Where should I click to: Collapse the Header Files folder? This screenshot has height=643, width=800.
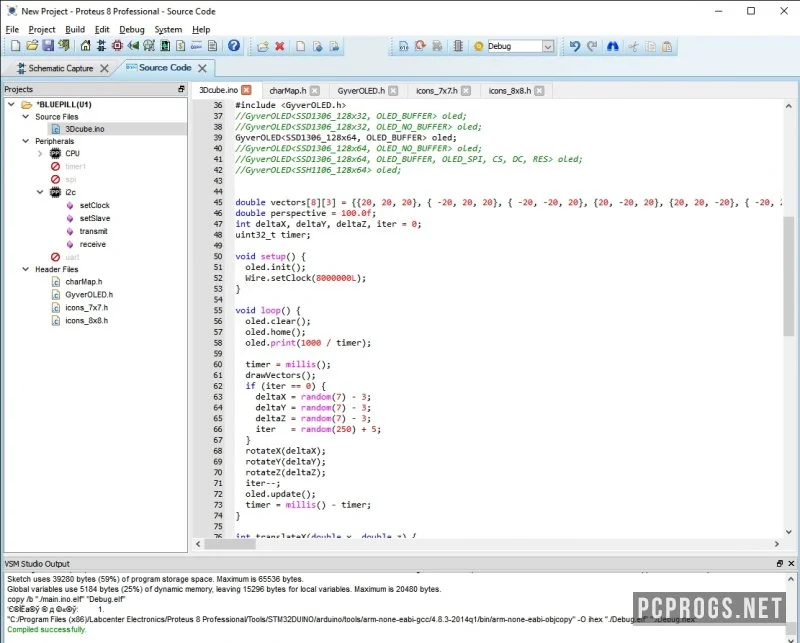(26, 269)
